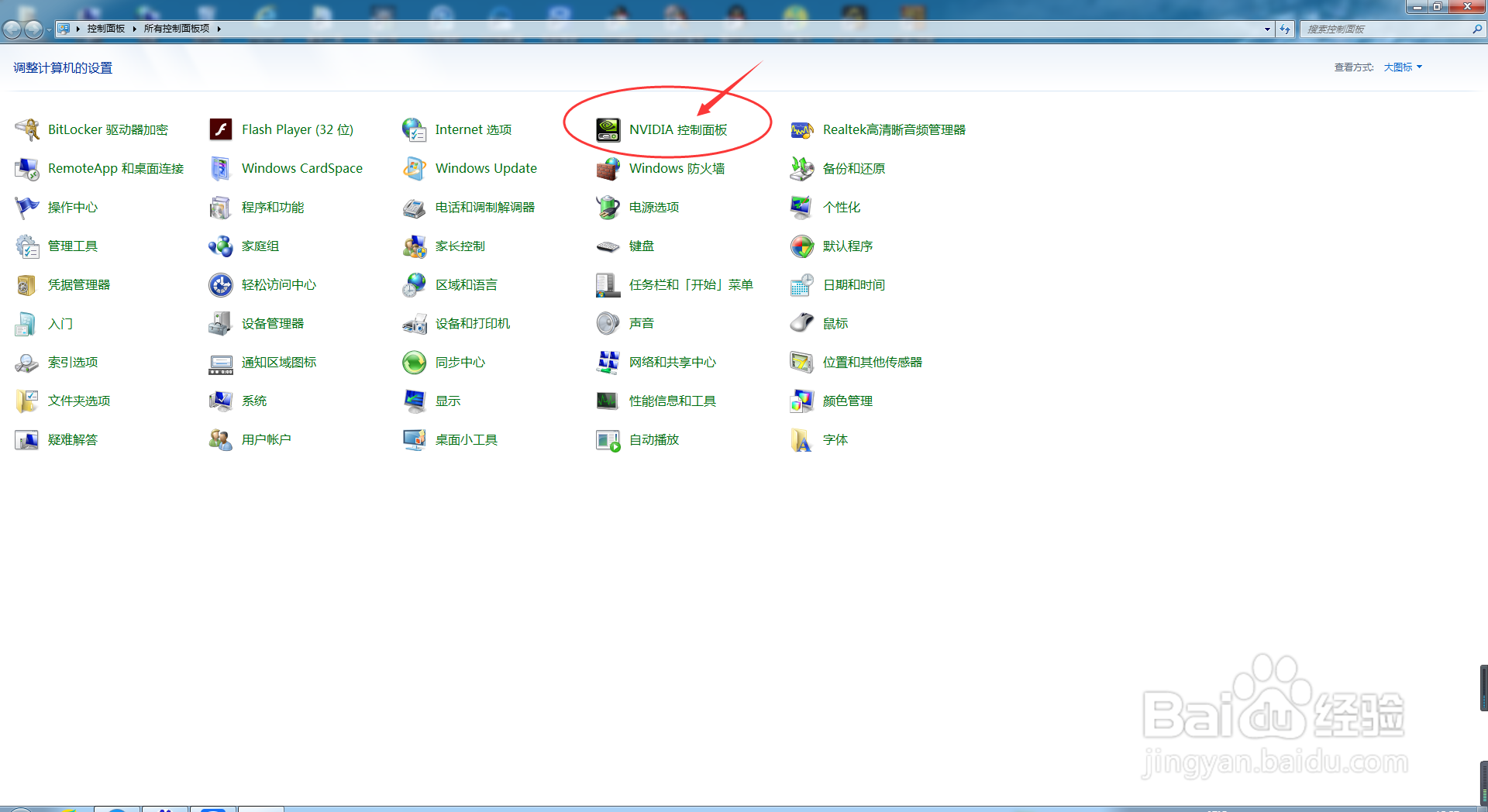Image resolution: width=1488 pixels, height=812 pixels.
Task: Expand the 大图标 view mode dropdown
Action: coord(1404,67)
